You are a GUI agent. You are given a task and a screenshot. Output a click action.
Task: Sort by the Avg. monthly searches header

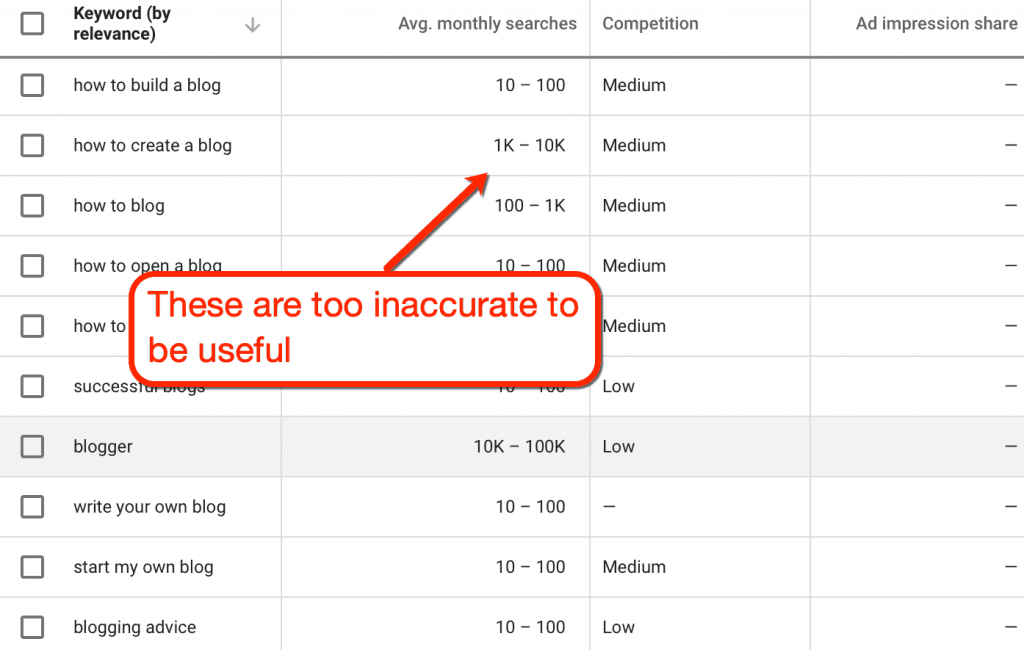(487, 23)
